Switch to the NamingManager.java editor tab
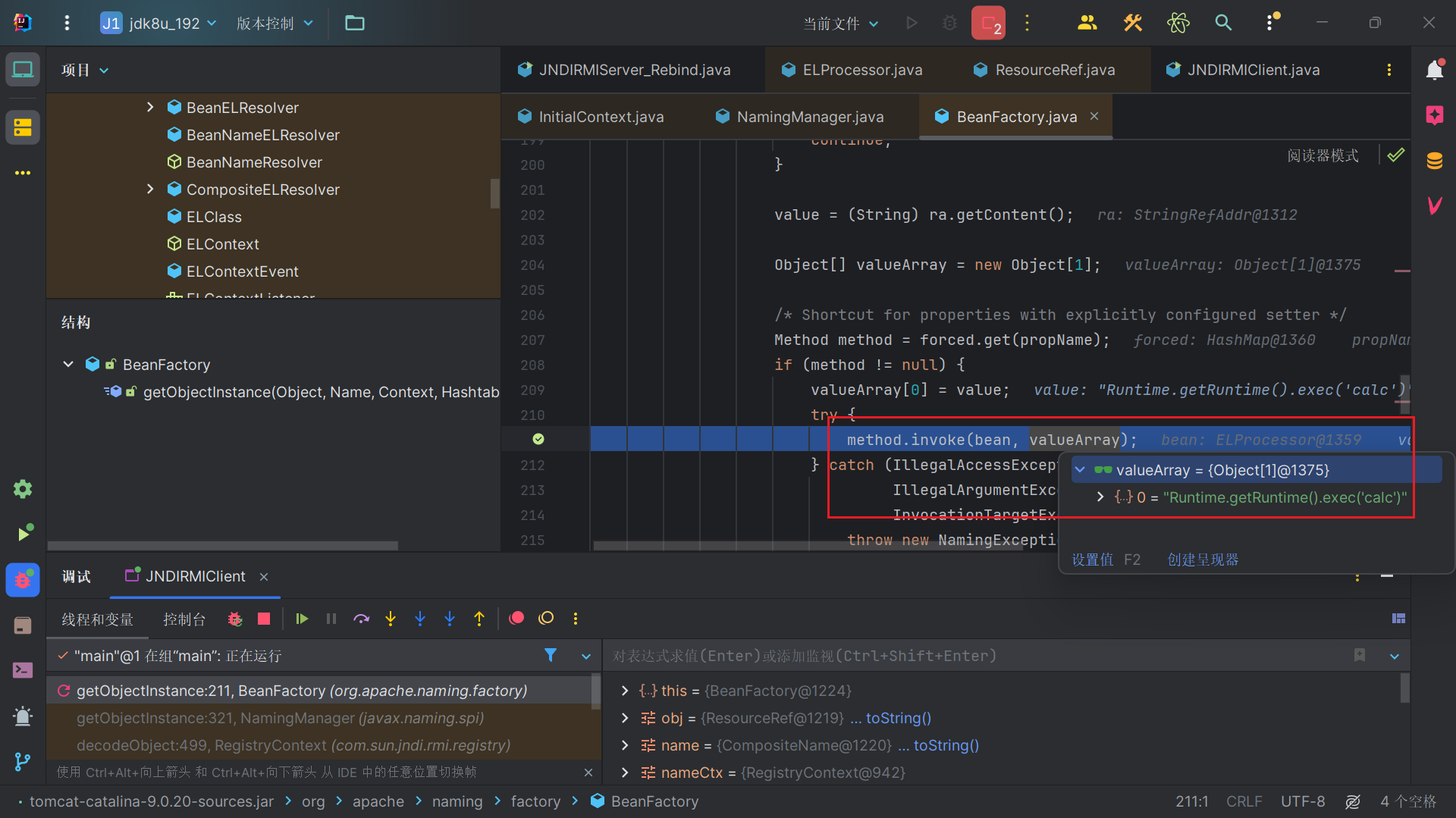Screen dimensions: 1456x818 [809, 117]
